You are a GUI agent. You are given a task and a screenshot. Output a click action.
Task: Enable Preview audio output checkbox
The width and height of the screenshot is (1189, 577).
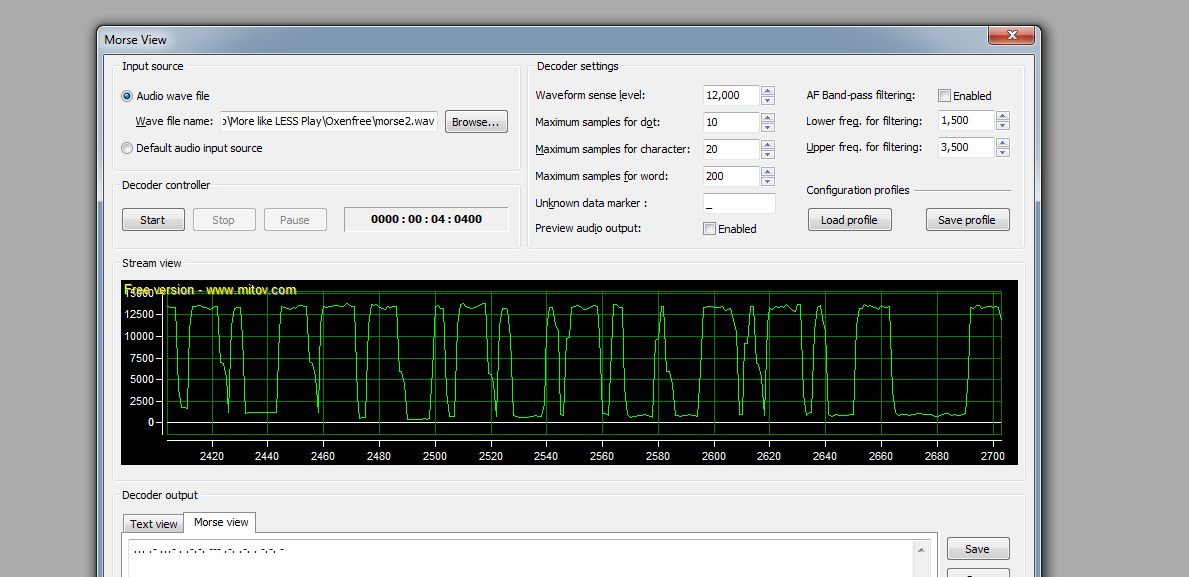[x=709, y=229]
